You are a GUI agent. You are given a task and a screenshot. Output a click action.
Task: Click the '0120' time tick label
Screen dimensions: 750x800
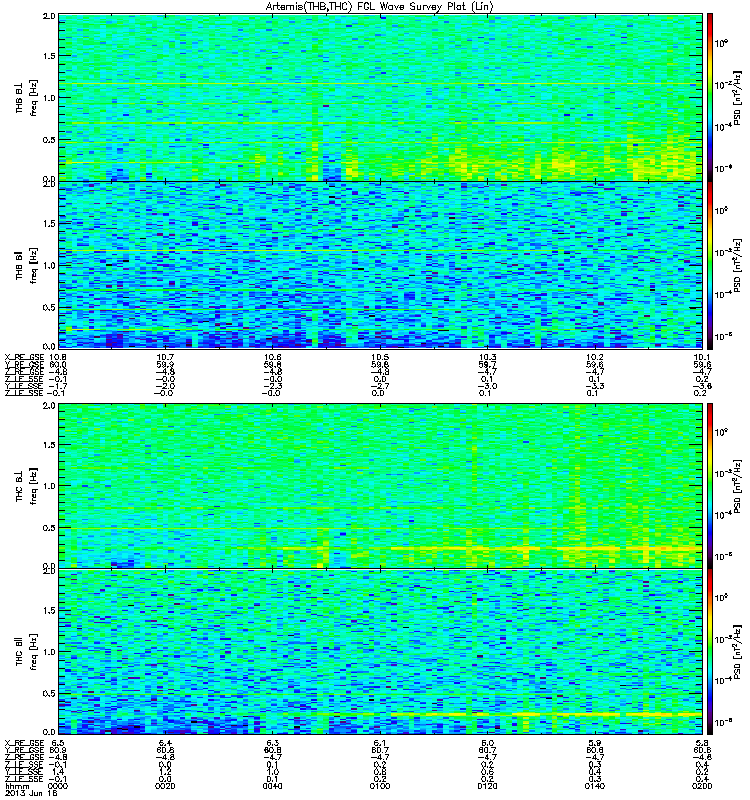click(x=487, y=786)
